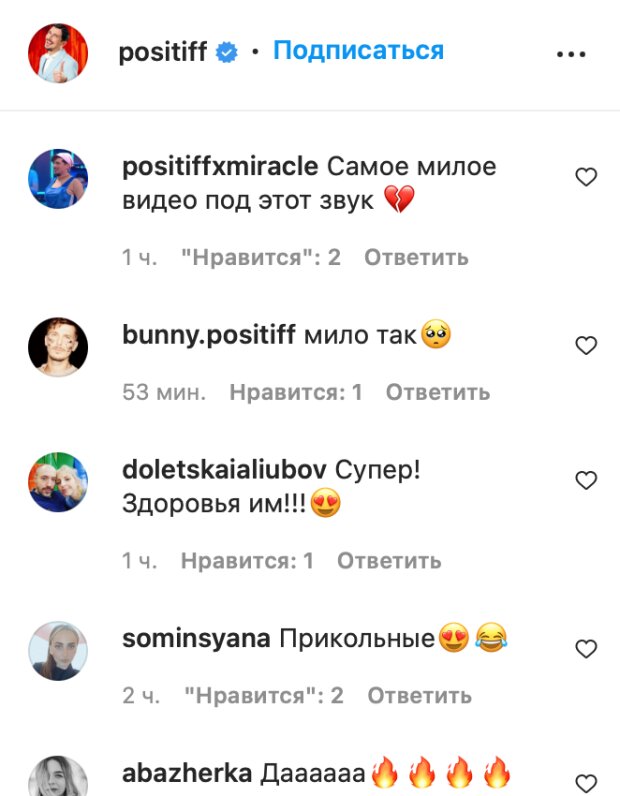The width and height of the screenshot is (620, 796).
Task: Open sominsyana username link
Action: (x=196, y=639)
